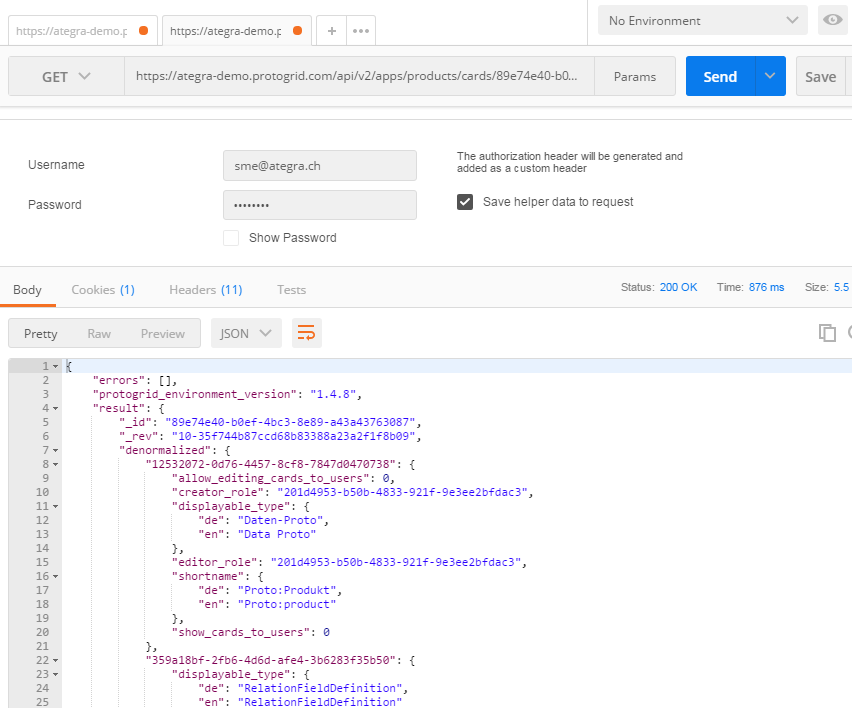Click the "Daten-Proto" string on line 12
Screen dimensions: 852x708
pyautogui.click(x=280, y=521)
